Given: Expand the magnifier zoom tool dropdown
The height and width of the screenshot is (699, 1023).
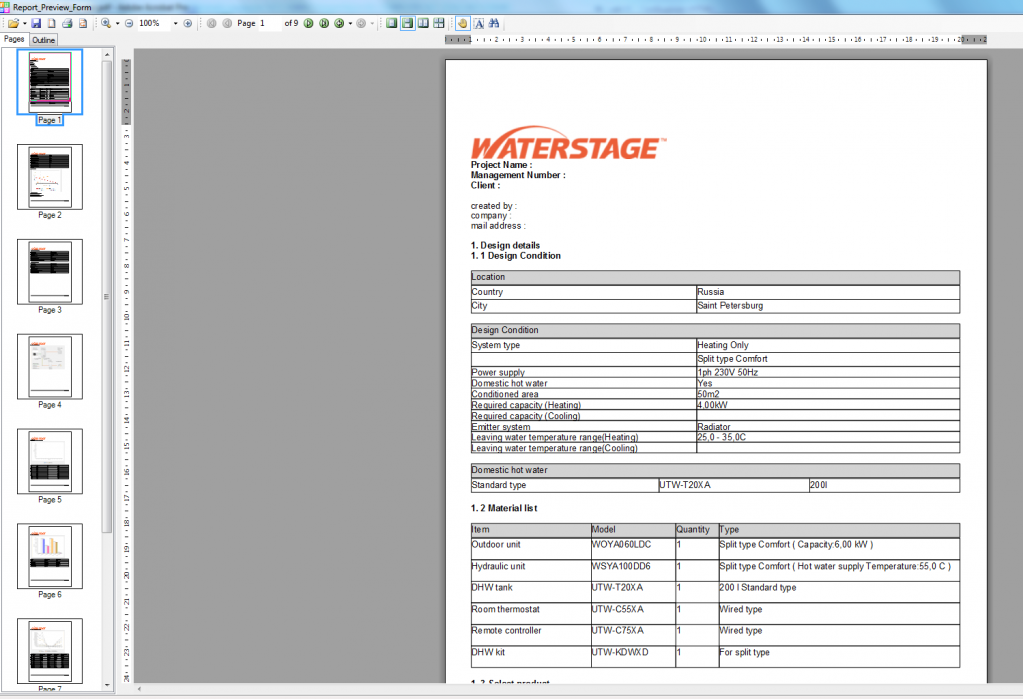Looking at the screenshot, I should tap(117, 23).
